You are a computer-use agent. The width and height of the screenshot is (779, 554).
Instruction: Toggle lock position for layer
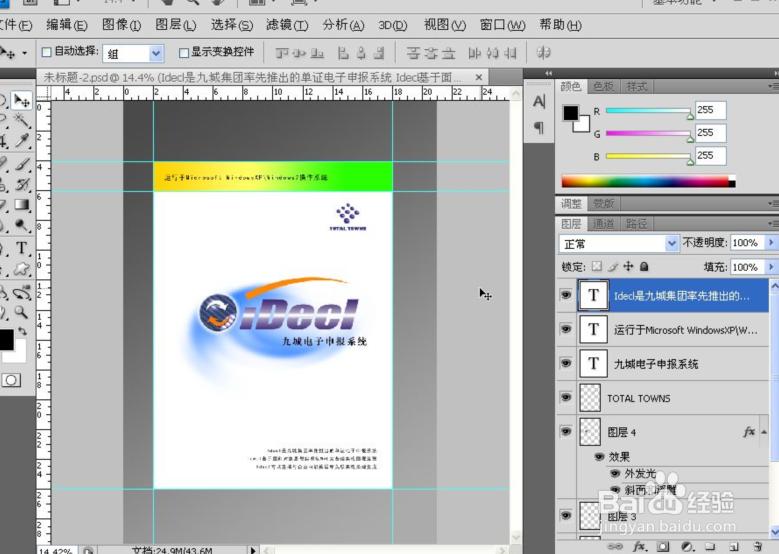coord(628,267)
